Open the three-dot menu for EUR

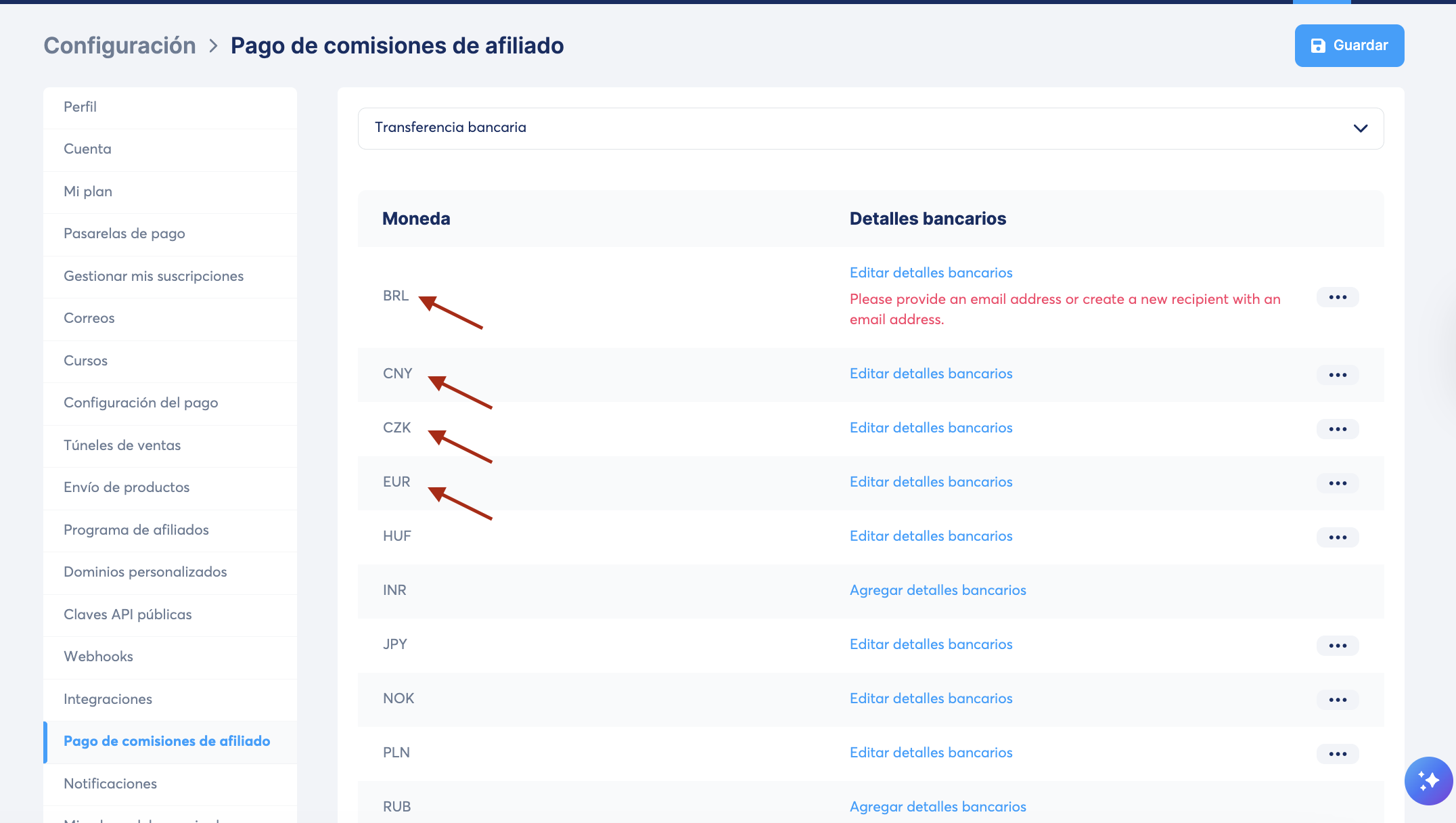coord(1337,483)
